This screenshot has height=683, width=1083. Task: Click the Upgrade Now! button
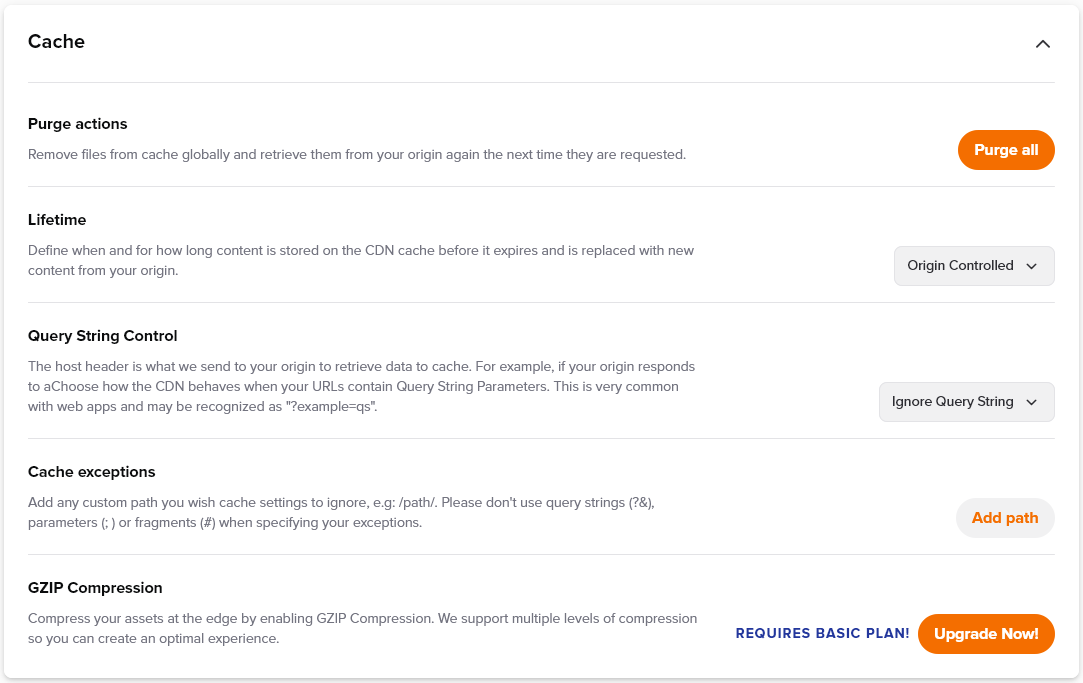tap(986, 634)
